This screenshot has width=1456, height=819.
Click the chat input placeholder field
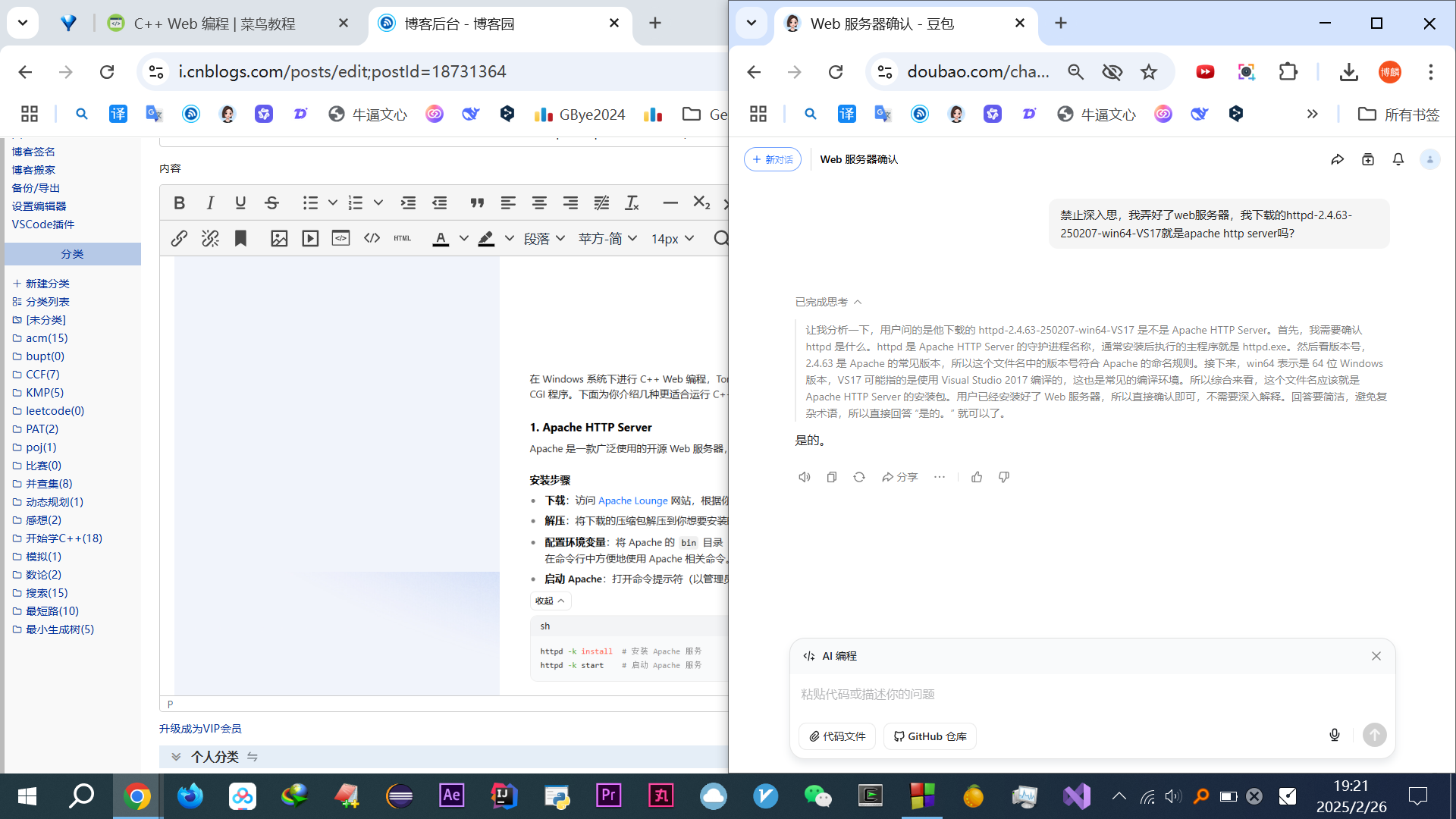[x=1062, y=694]
